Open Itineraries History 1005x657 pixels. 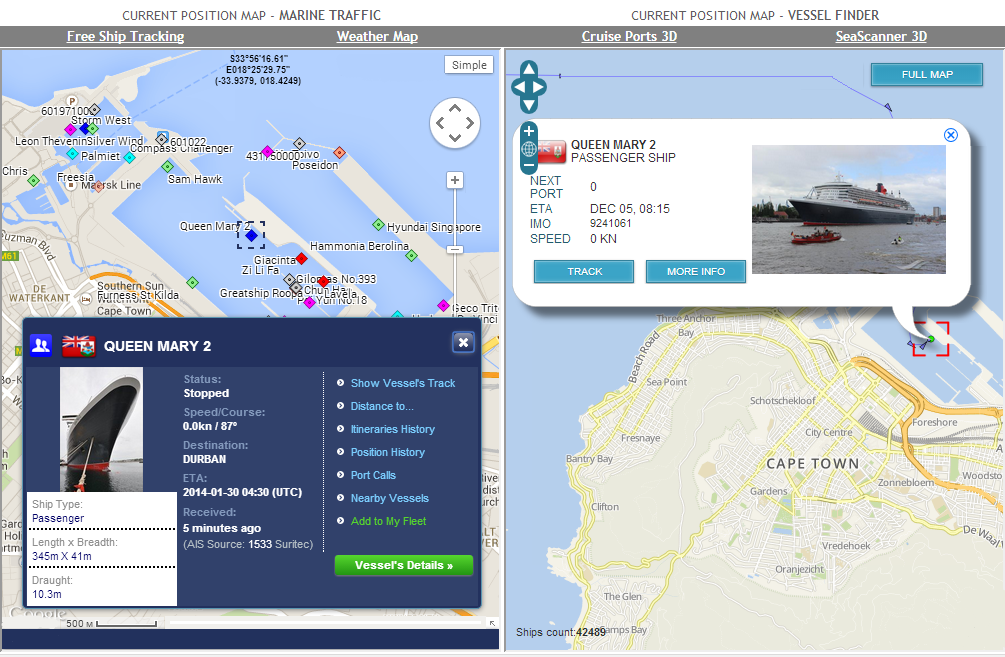pos(392,429)
